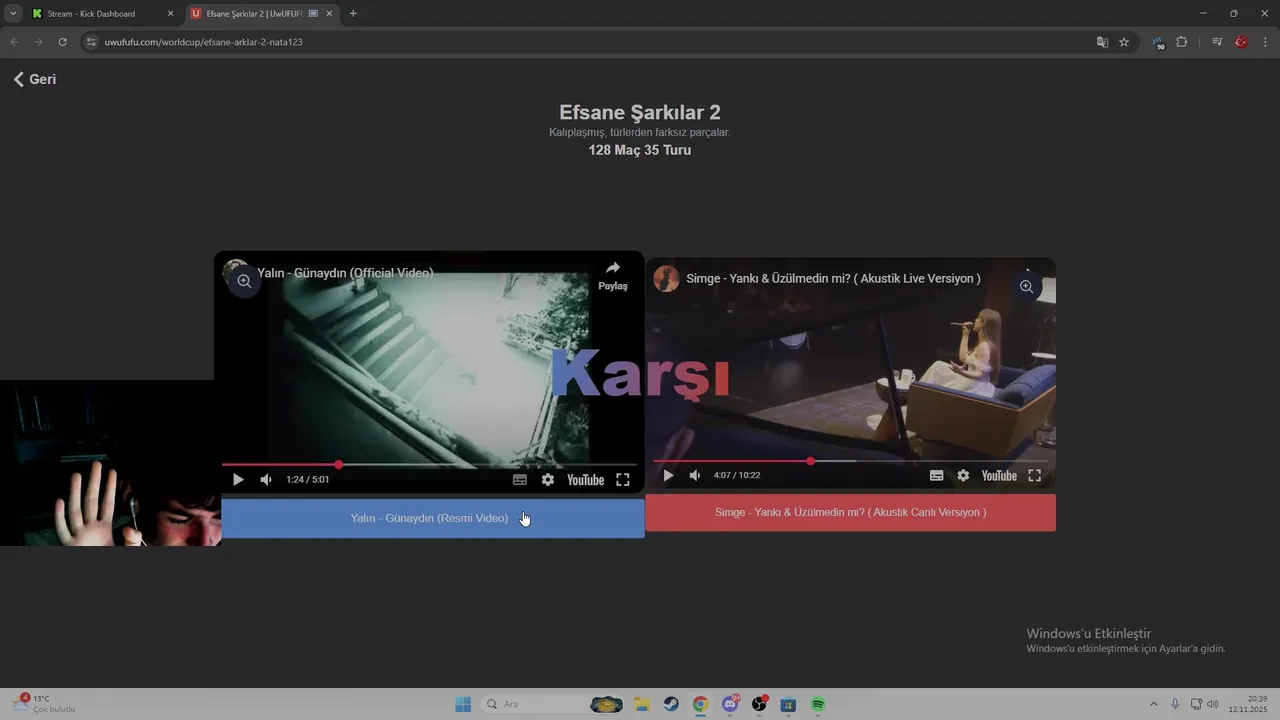Screen dimensions: 1280x720
Task: Open settings gear on the Yalın video player
Action: tap(548, 480)
